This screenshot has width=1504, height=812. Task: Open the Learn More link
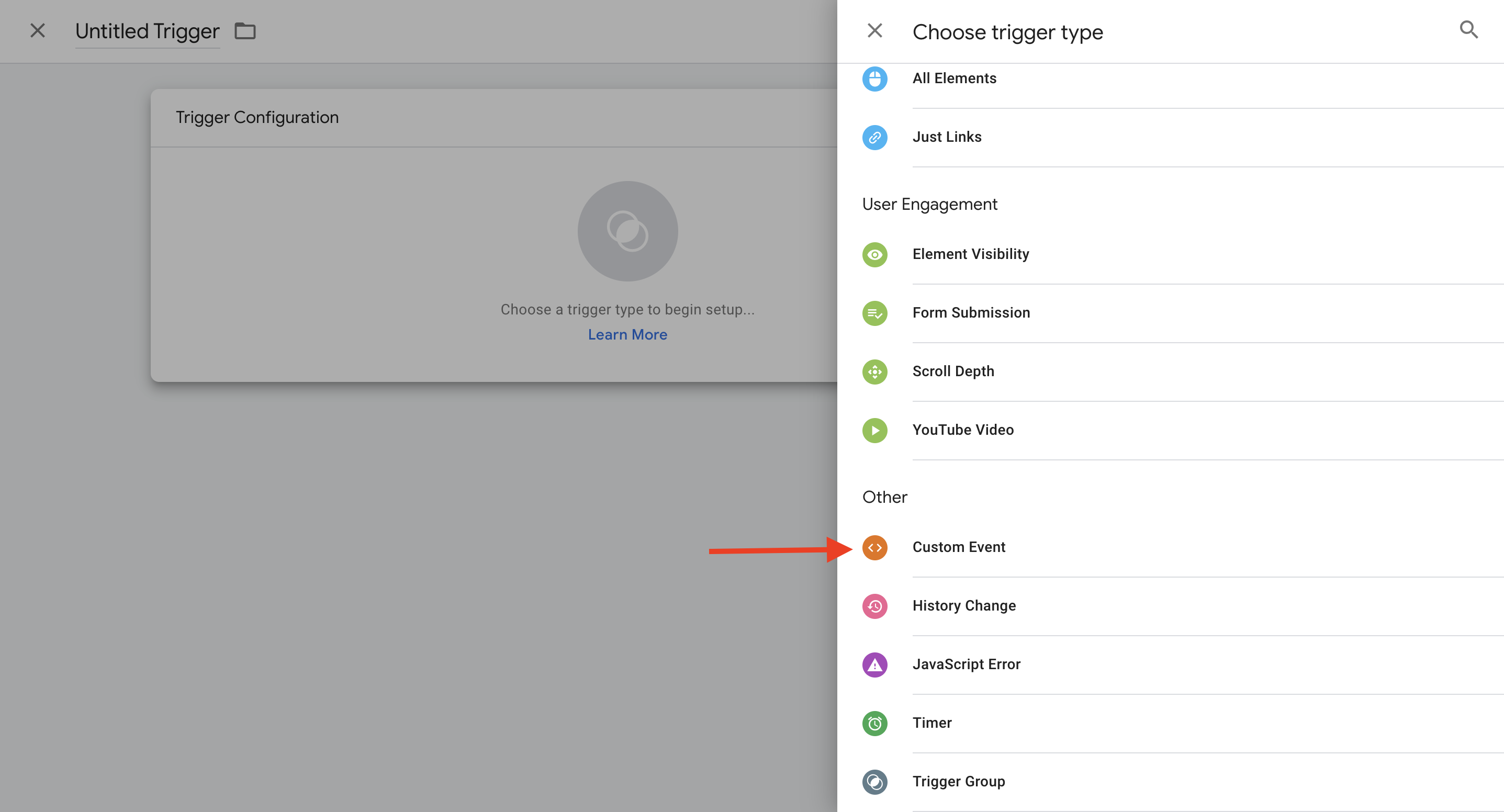coord(627,334)
